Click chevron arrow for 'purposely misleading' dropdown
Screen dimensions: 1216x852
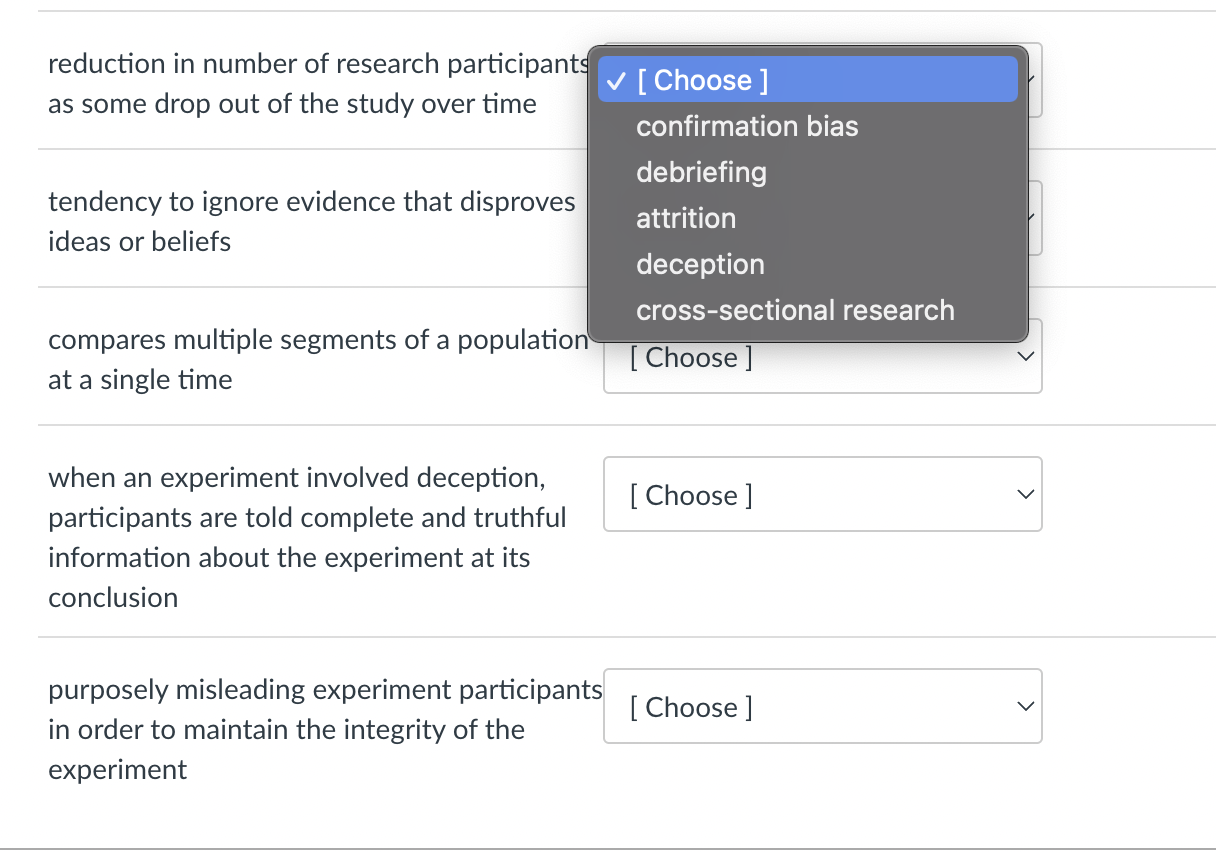pos(1022,707)
